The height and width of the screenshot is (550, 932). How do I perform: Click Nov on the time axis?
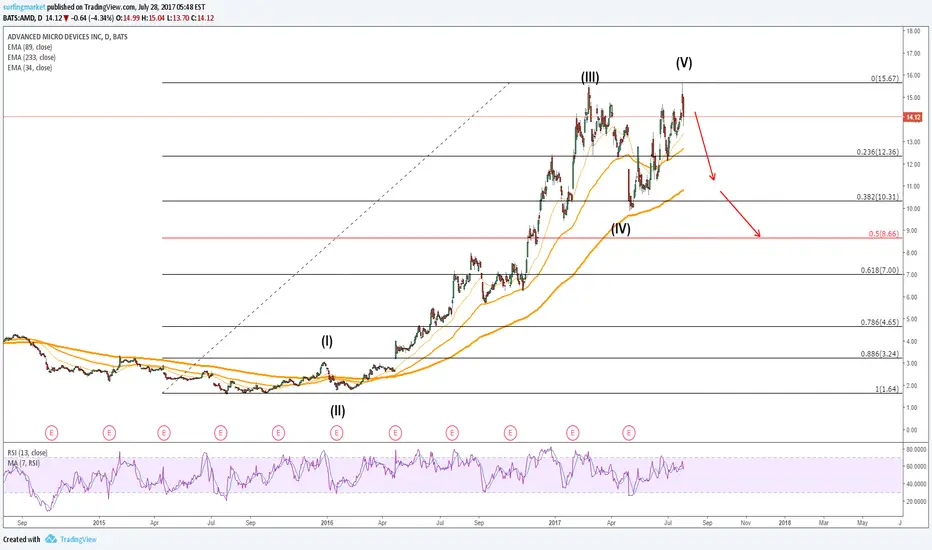(745, 523)
